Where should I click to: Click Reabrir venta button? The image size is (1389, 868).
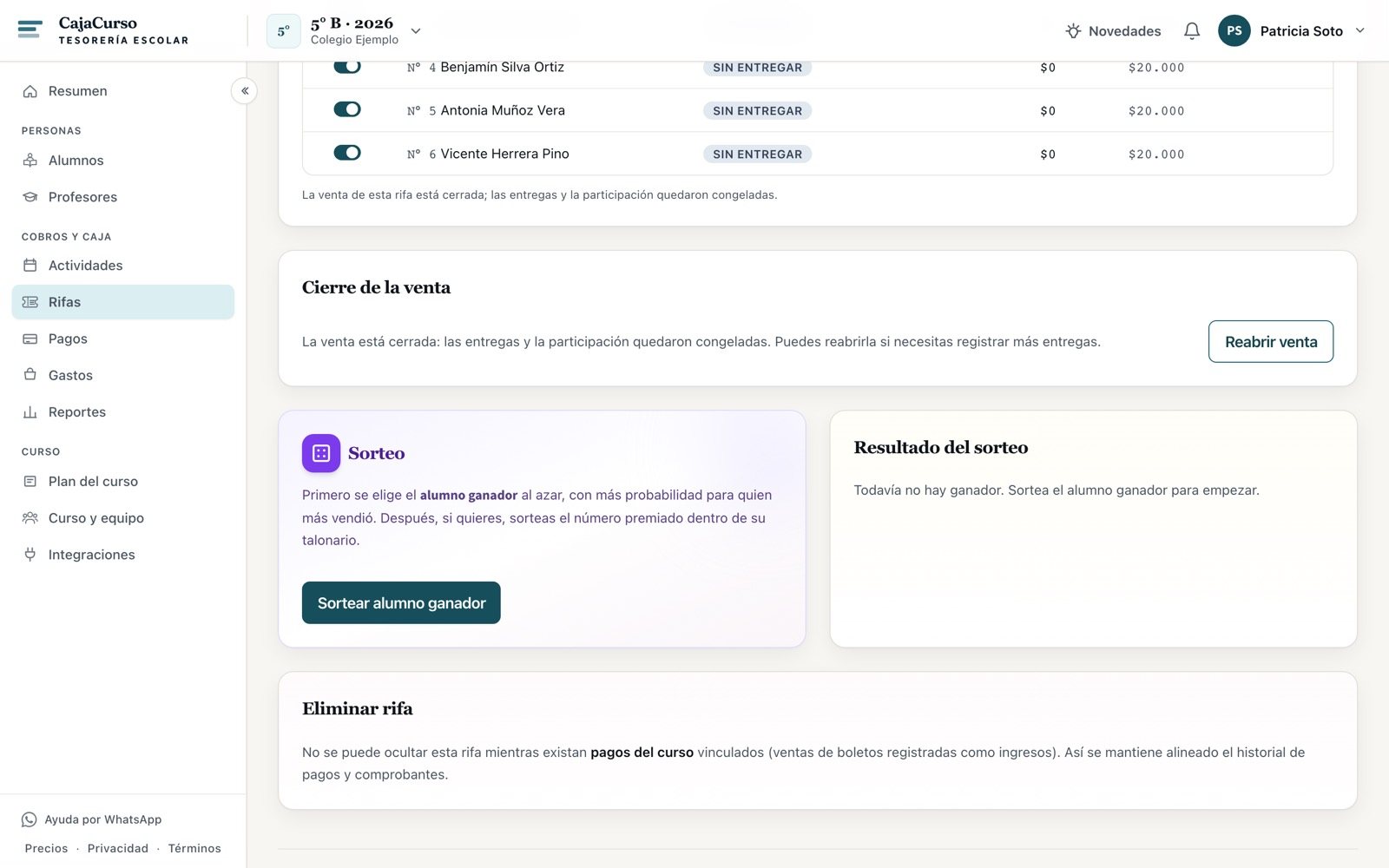pyautogui.click(x=1271, y=342)
